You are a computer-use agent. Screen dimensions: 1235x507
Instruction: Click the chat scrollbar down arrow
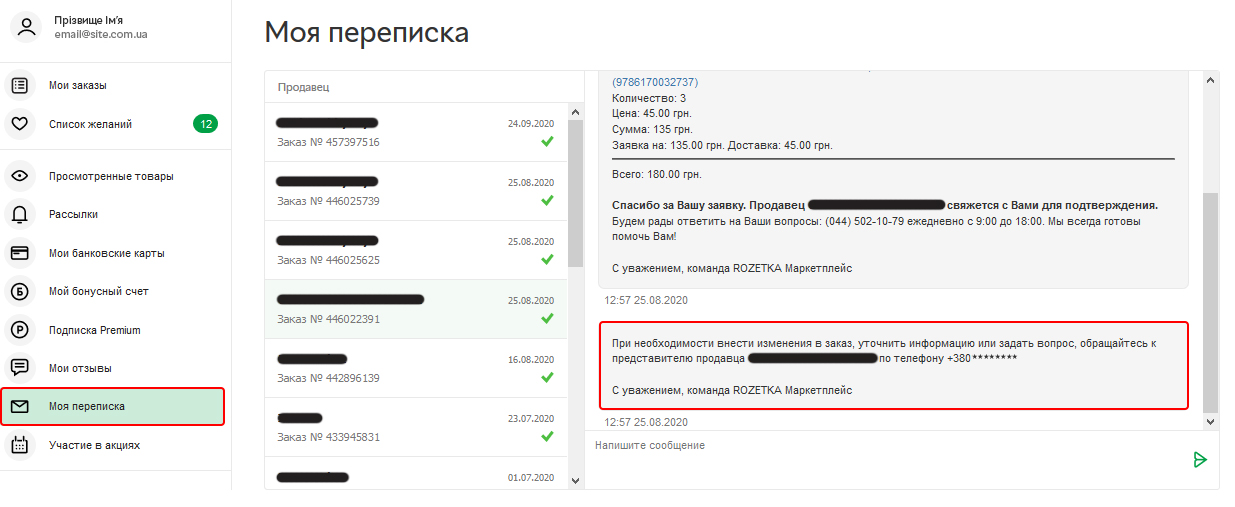[1211, 422]
